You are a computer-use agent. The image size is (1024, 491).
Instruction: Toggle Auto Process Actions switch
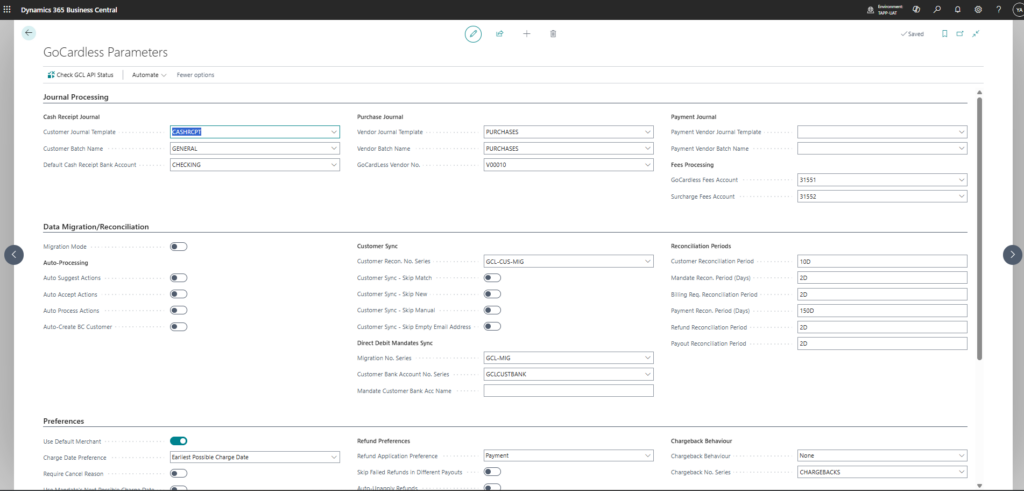178,310
